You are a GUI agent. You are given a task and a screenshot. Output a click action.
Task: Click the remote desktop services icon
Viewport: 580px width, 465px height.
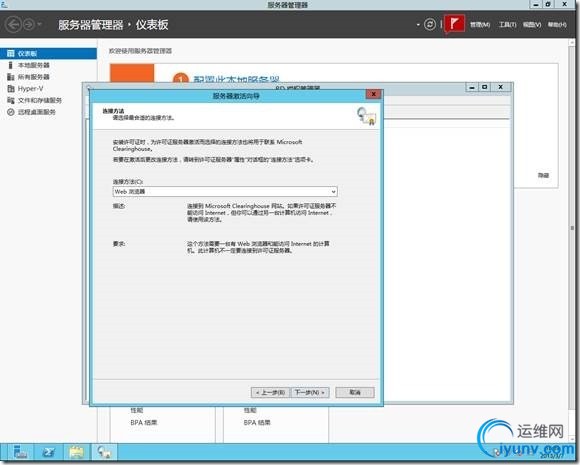pos(11,112)
